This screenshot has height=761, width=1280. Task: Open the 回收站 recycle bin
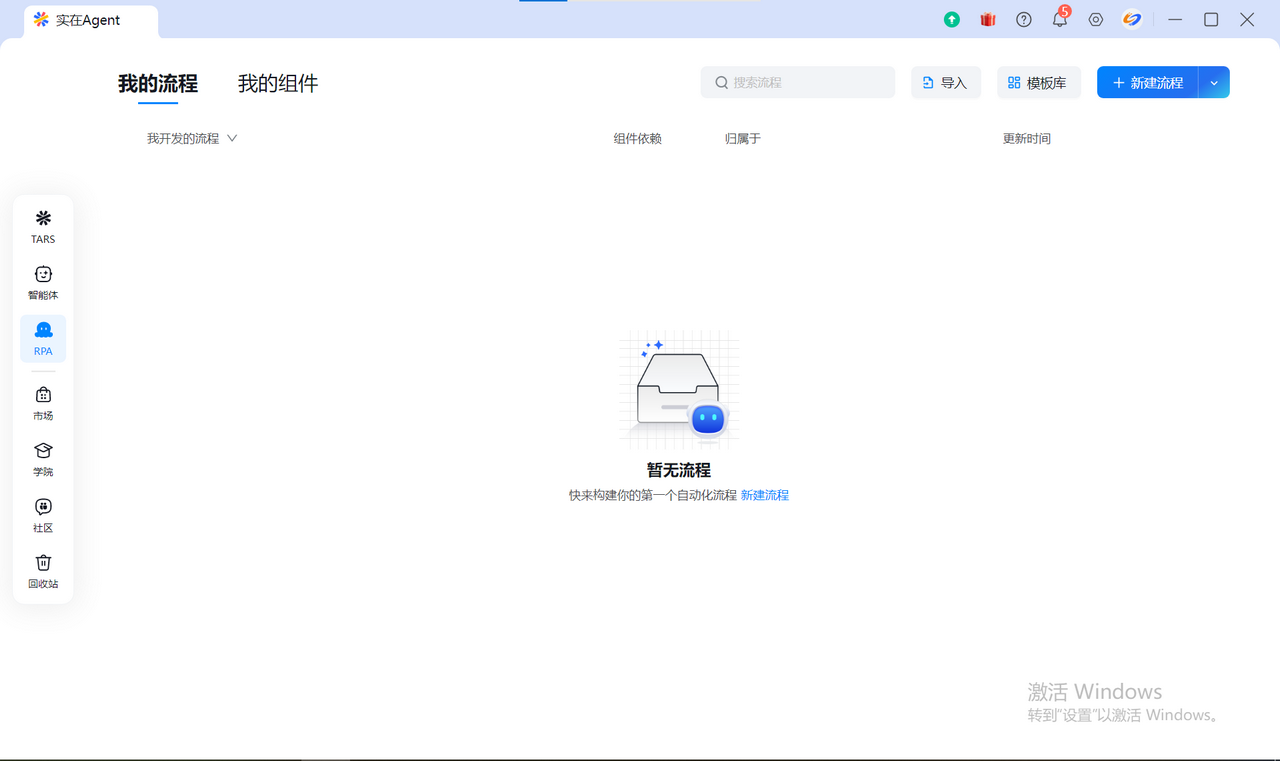(x=43, y=571)
